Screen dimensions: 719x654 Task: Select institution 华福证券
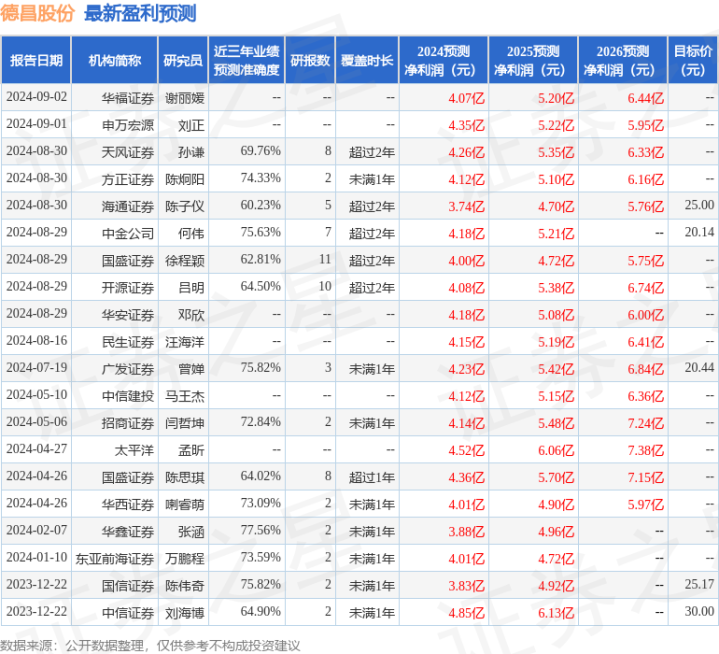click(128, 98)
